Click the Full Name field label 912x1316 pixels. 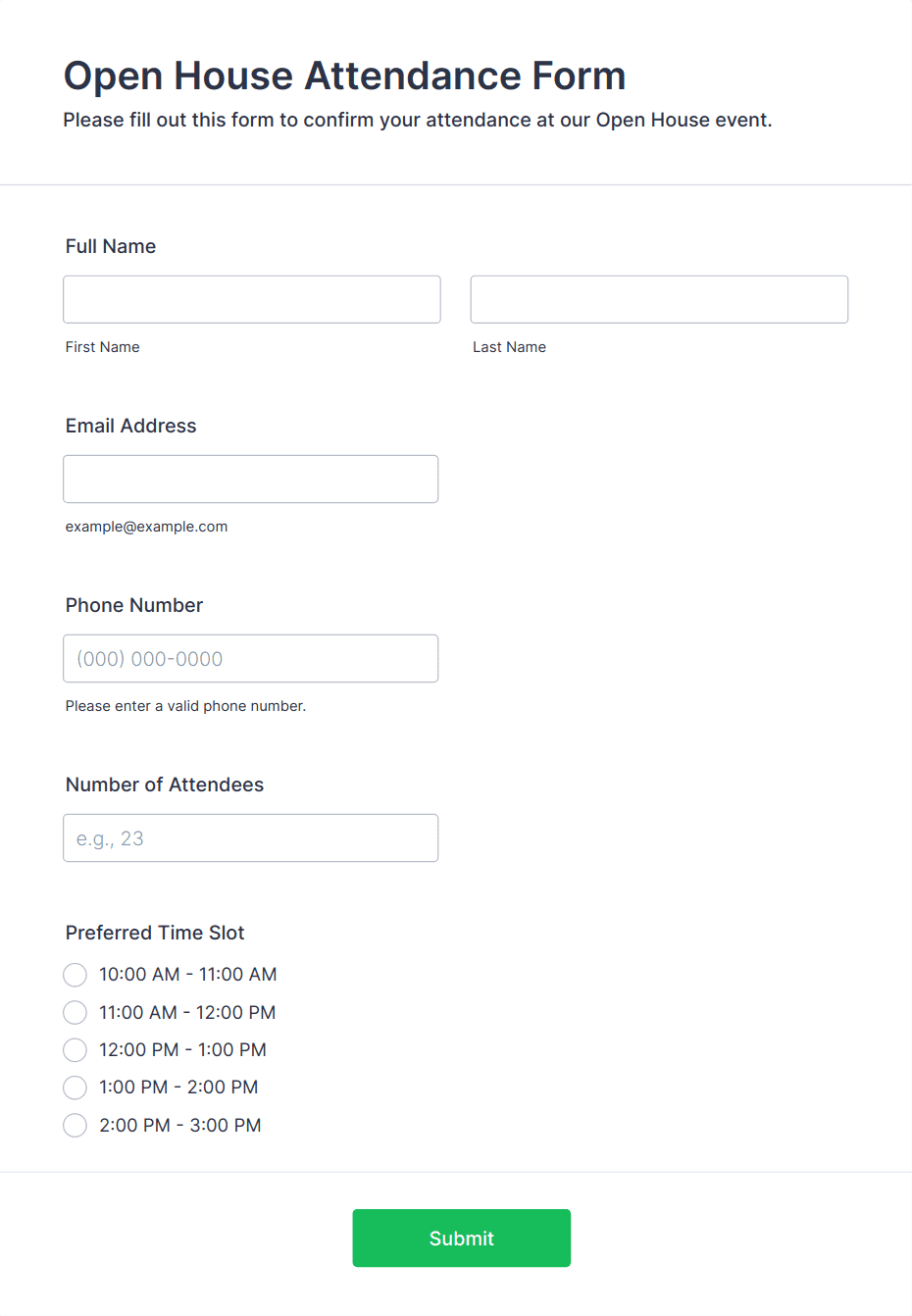click(111, 246)
